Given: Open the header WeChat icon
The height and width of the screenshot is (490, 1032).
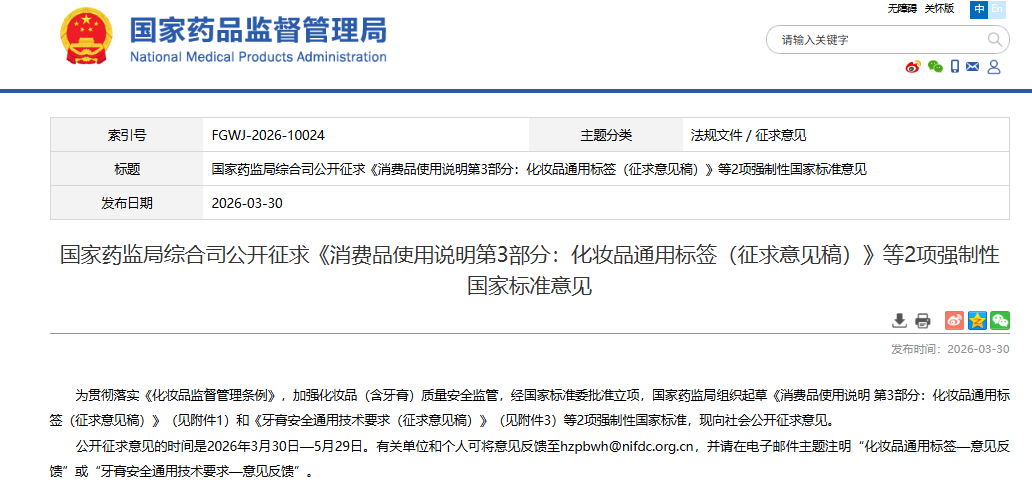Looking at the screenshot, I should [935, 67].
